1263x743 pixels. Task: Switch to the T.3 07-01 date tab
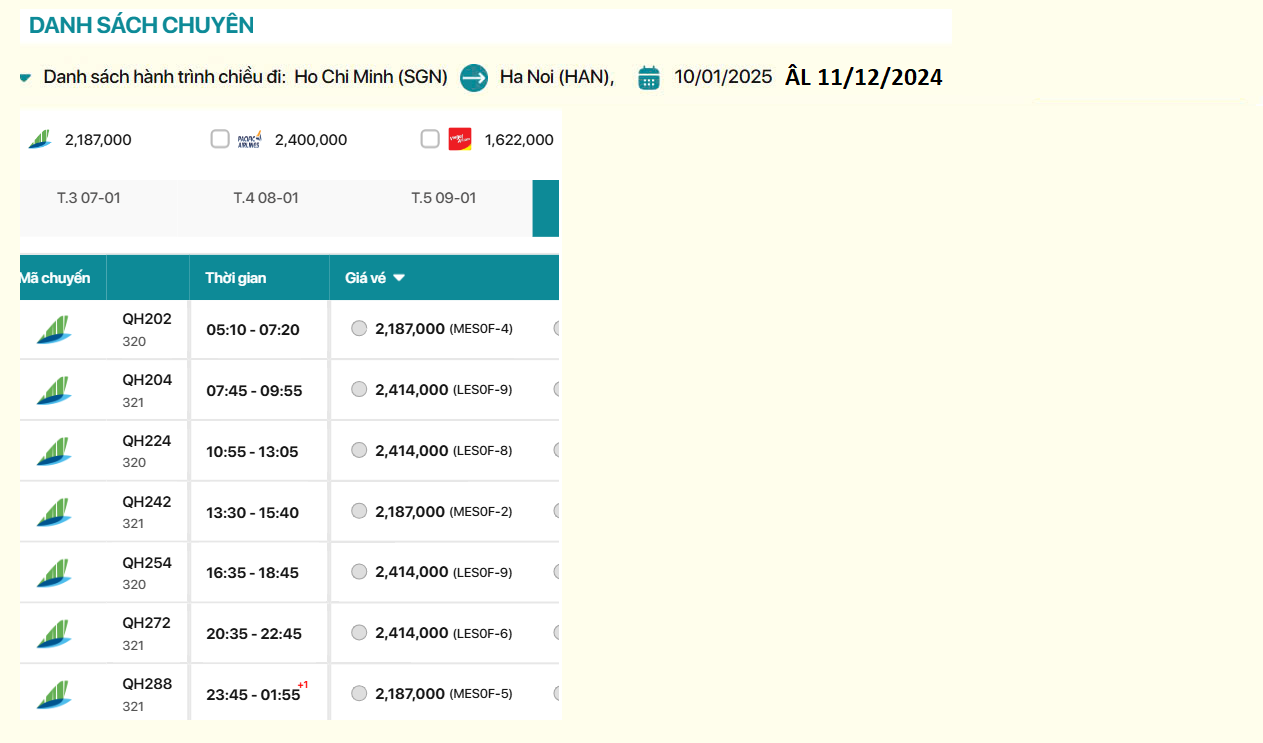click(88, 198)
